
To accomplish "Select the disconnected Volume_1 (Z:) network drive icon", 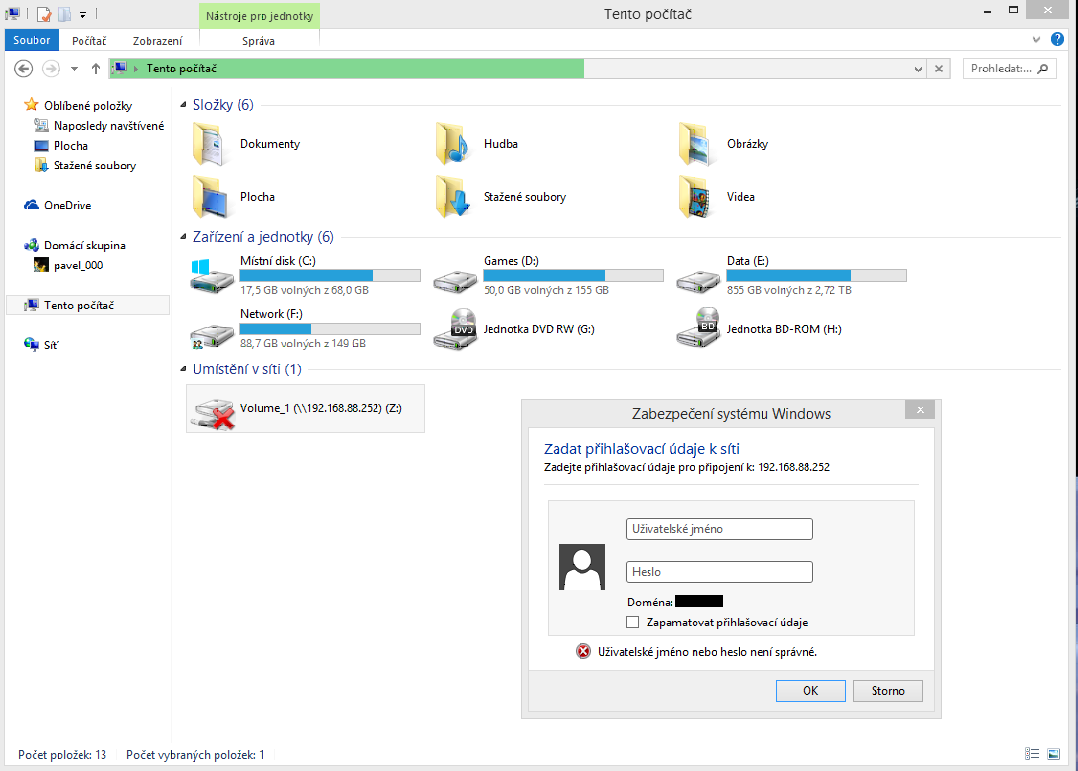I will pos(213,413).
